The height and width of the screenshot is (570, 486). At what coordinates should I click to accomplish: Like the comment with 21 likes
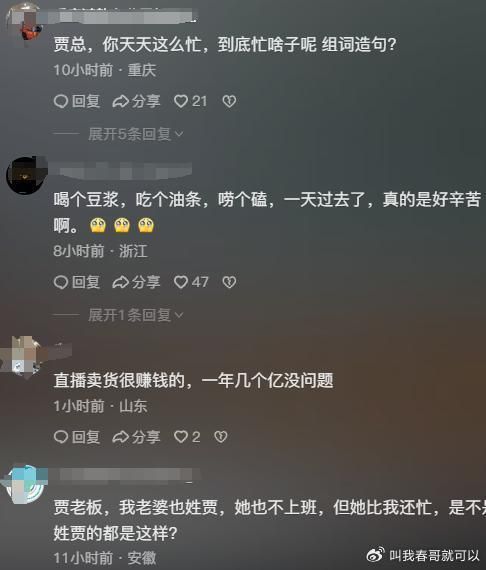[x=190, y=101]
